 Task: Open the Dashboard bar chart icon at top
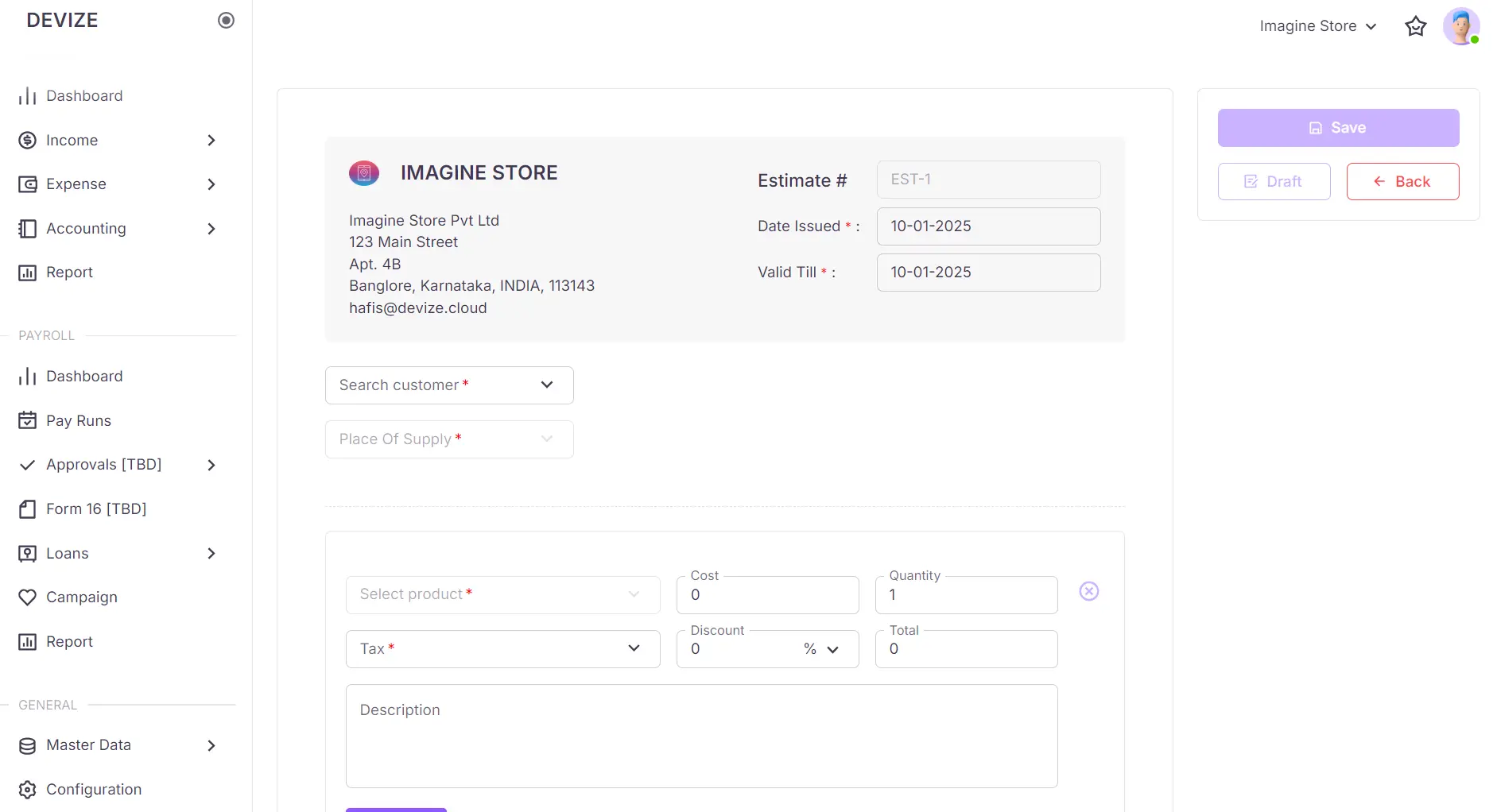(28, 96)
